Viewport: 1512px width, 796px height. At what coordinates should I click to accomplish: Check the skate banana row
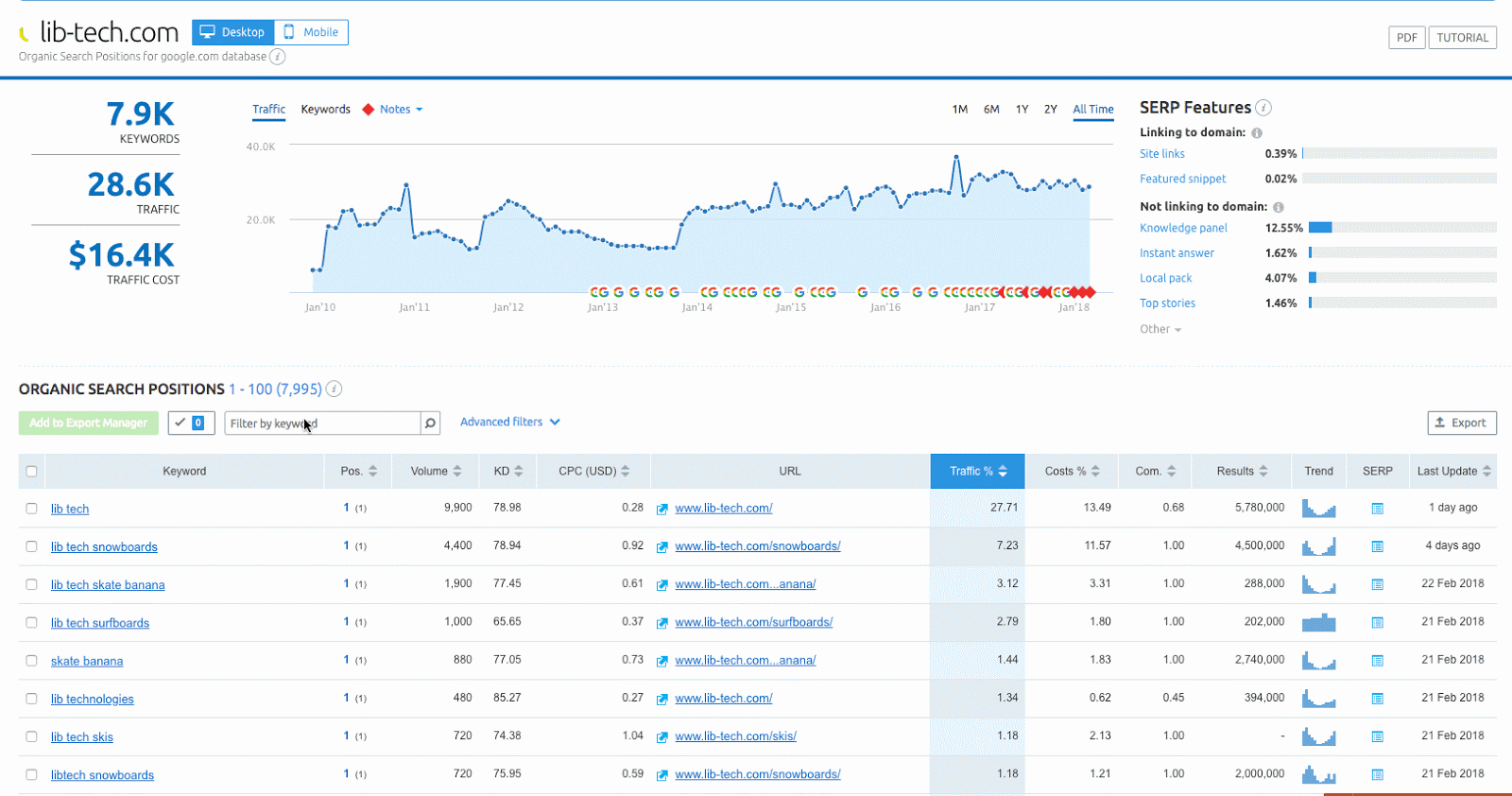[x=31, y=661]
